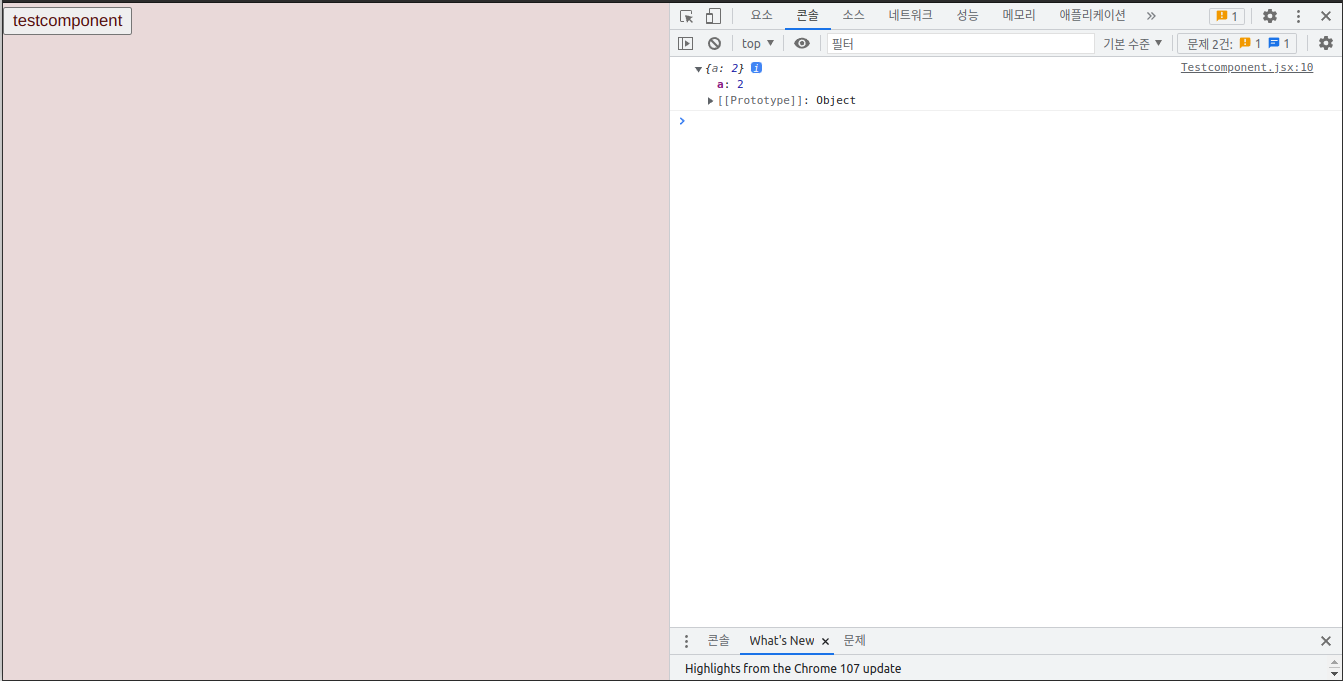Click the console prompt input line

1010,121
